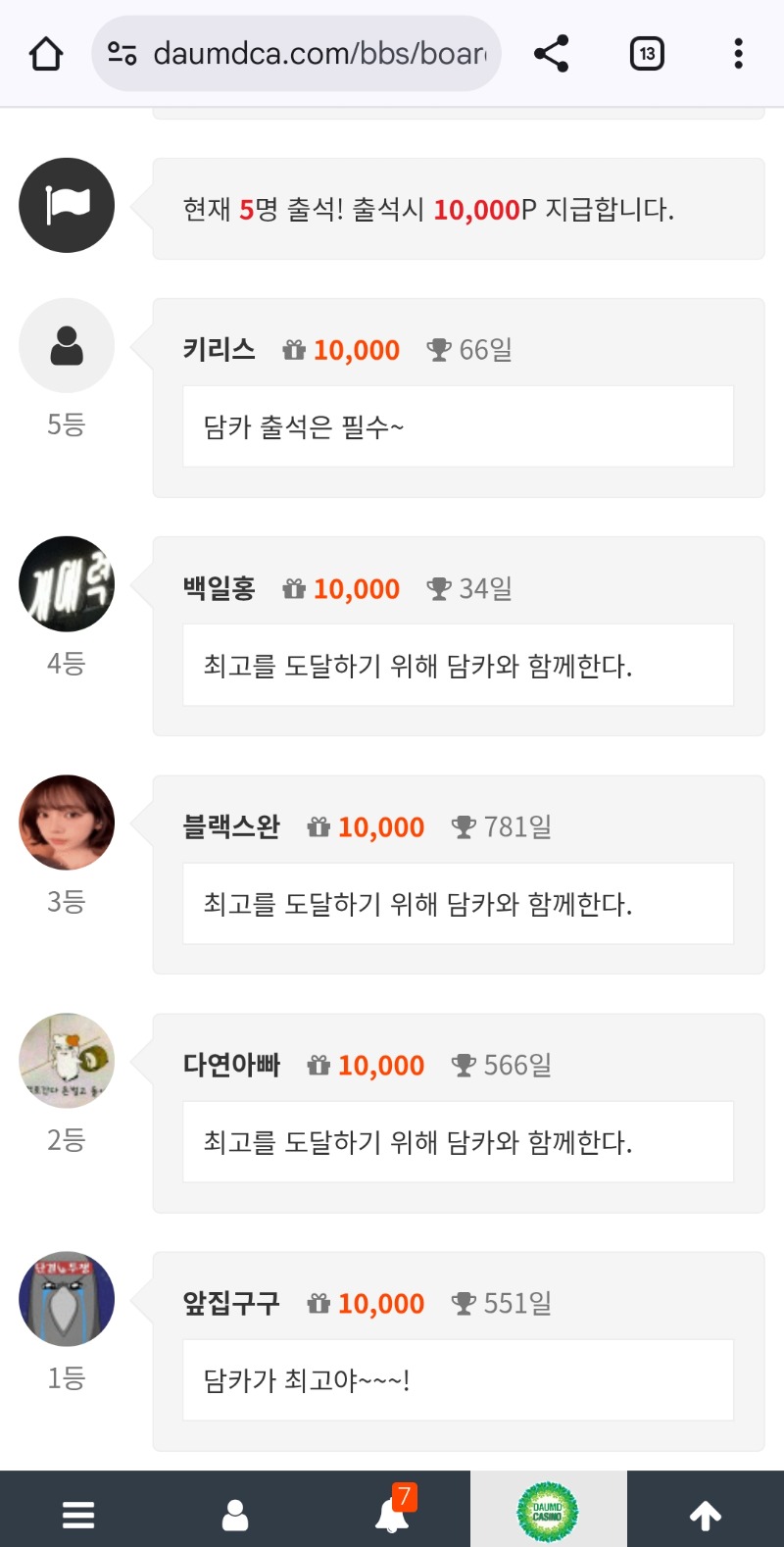Viewport: 784px width, 1547px height.
Task: Tap the flag attendance notice icon
Action: (x=67, y=205)
